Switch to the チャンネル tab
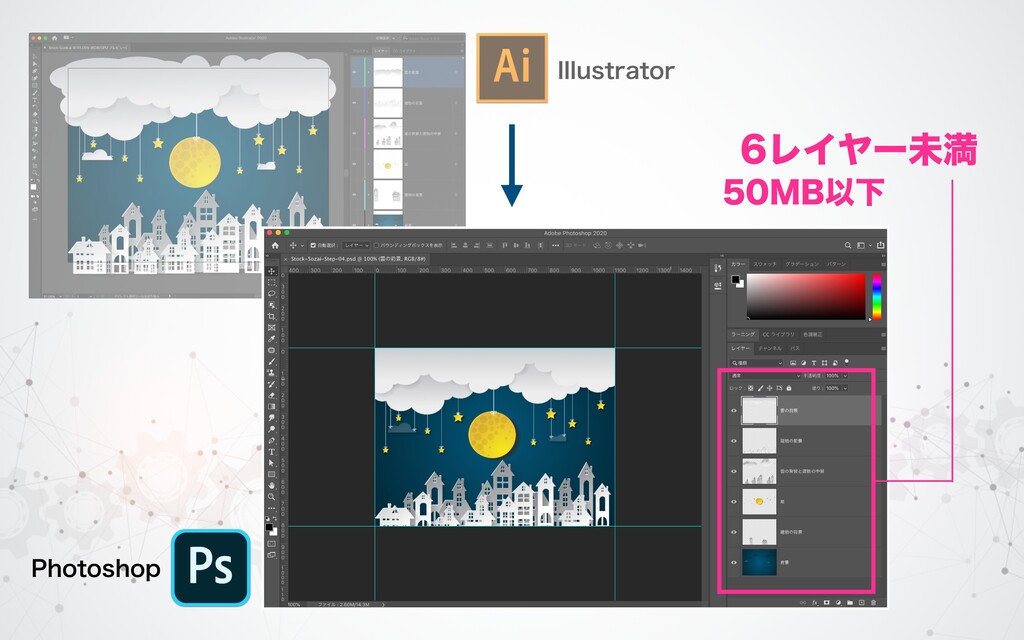The image size is (1024, 640). [x=770, y=349]
